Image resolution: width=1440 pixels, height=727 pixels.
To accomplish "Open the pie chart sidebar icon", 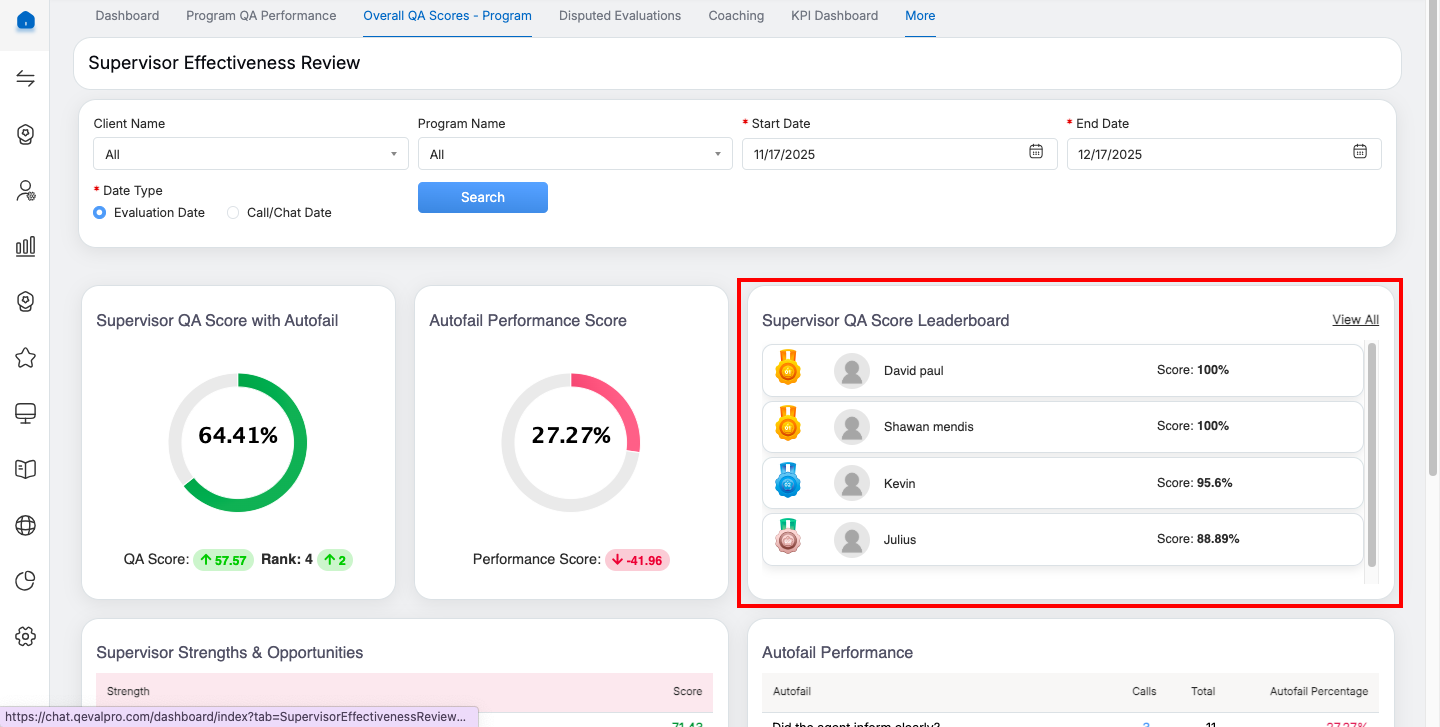I will point(26,580).
